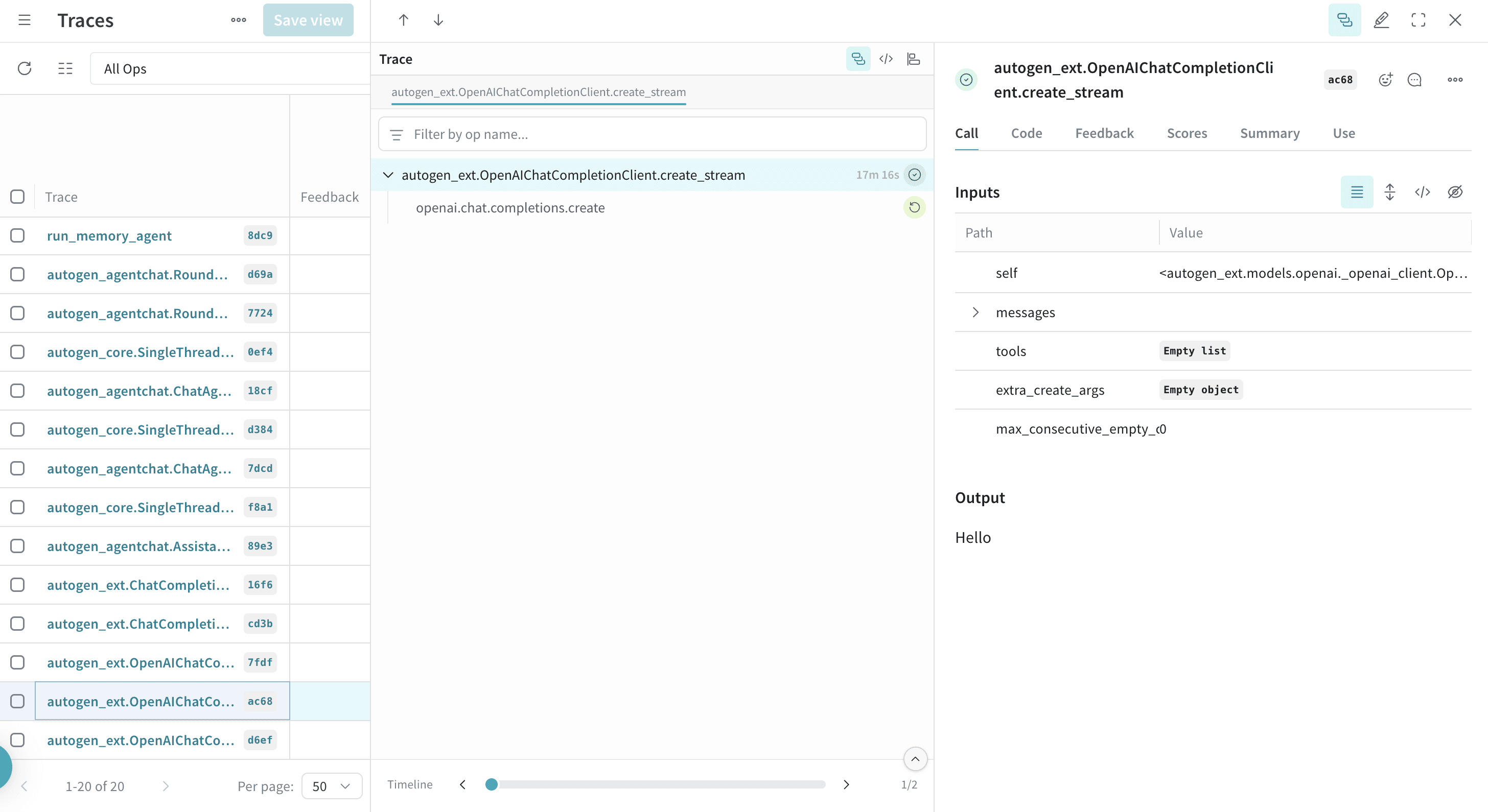Select list view for Inputs
The width and height of the screenshot is (1488, 812).
tap(1357, 192)
